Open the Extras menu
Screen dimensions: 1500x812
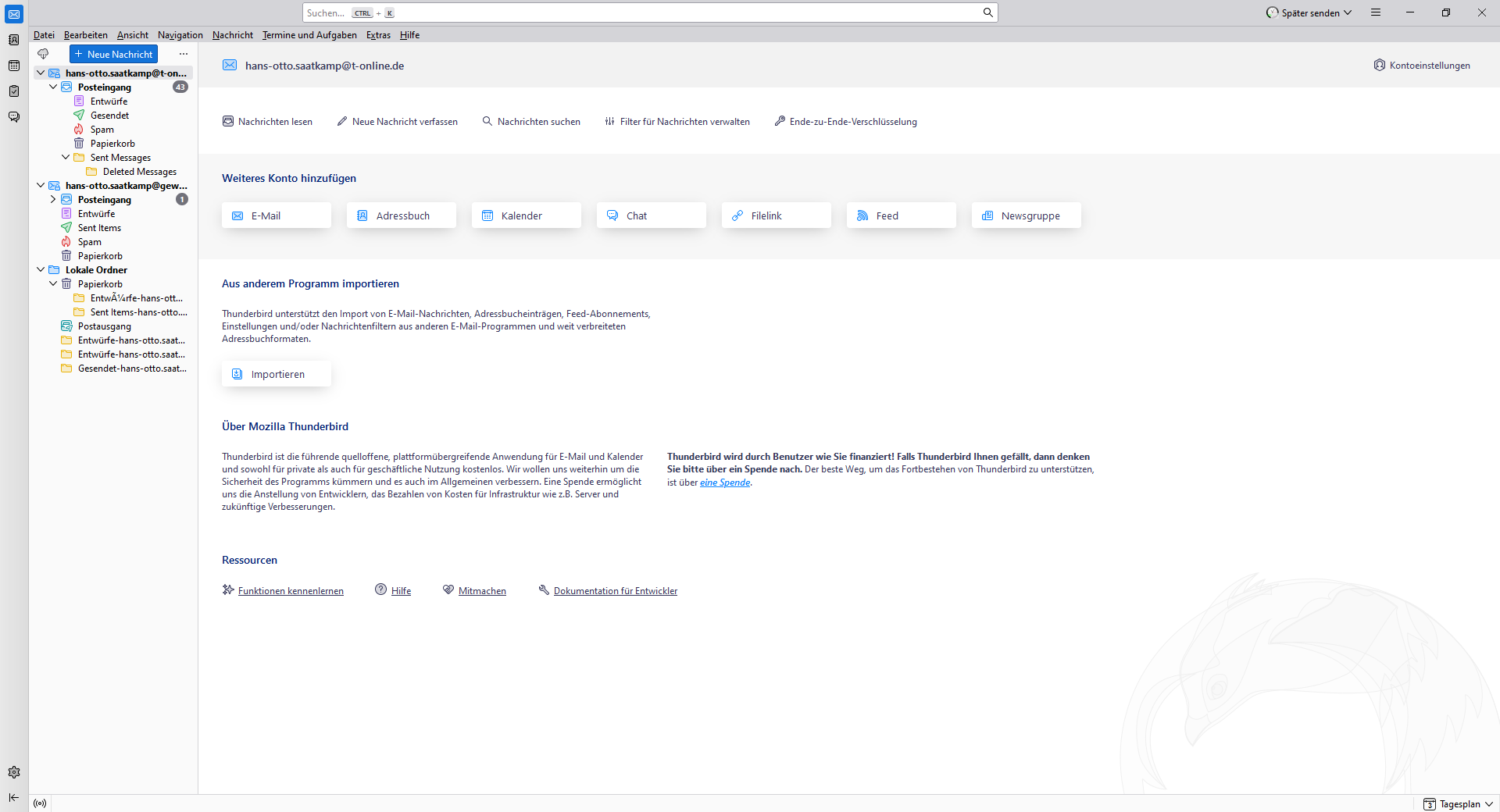(378, 35)
